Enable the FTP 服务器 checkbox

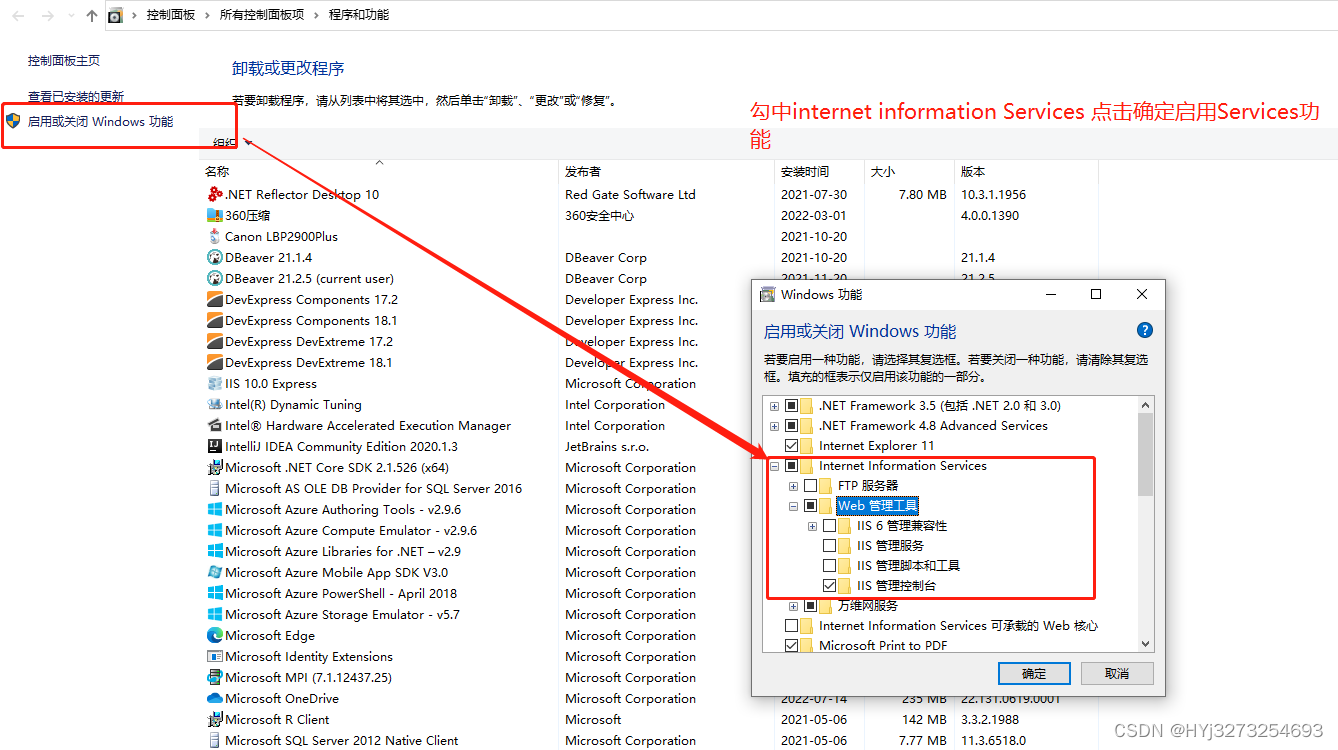tap(811, 486)
